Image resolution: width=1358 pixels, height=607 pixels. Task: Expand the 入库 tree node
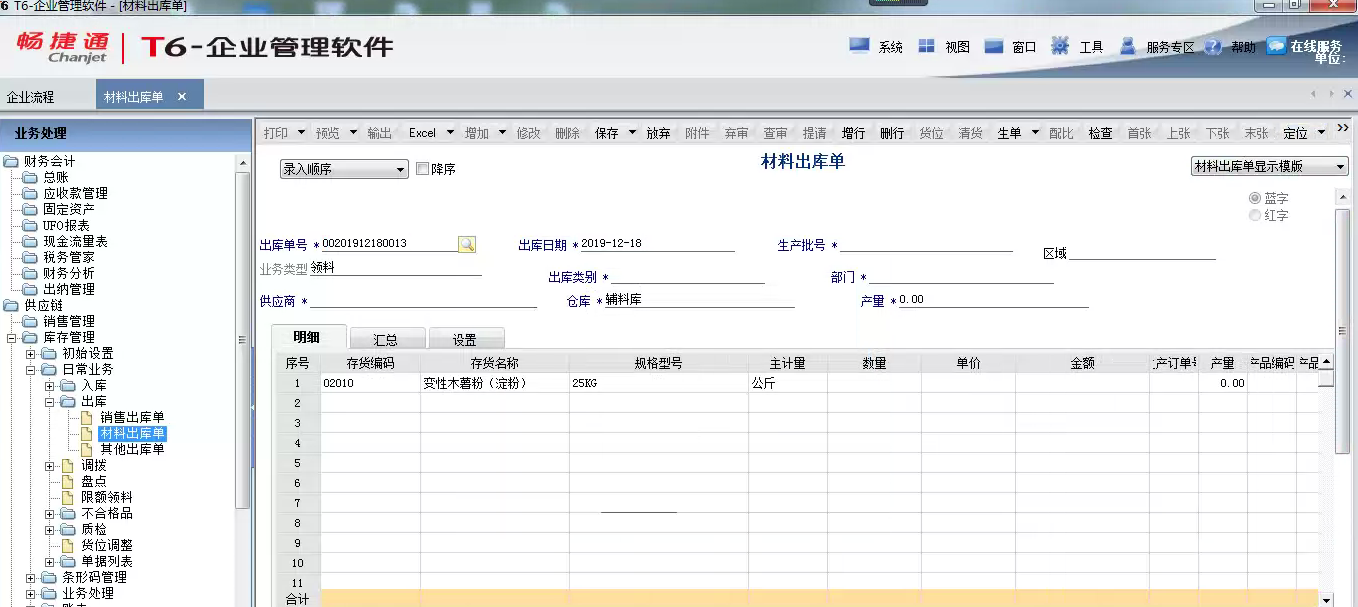click(50, 386)
